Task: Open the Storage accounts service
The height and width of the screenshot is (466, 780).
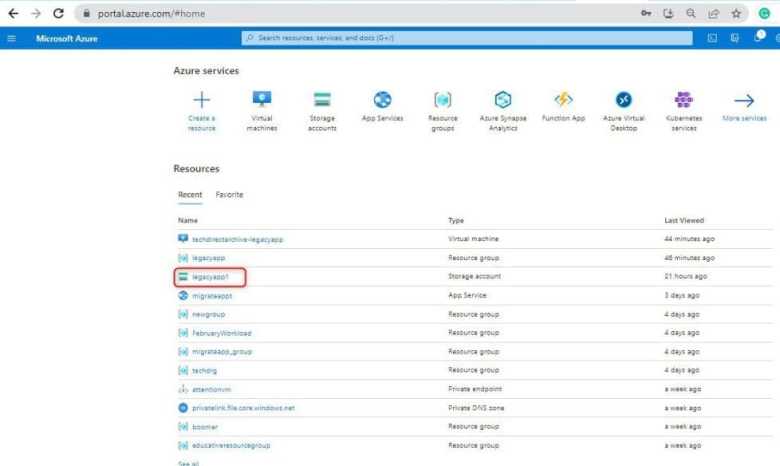Action: [322, 111]
